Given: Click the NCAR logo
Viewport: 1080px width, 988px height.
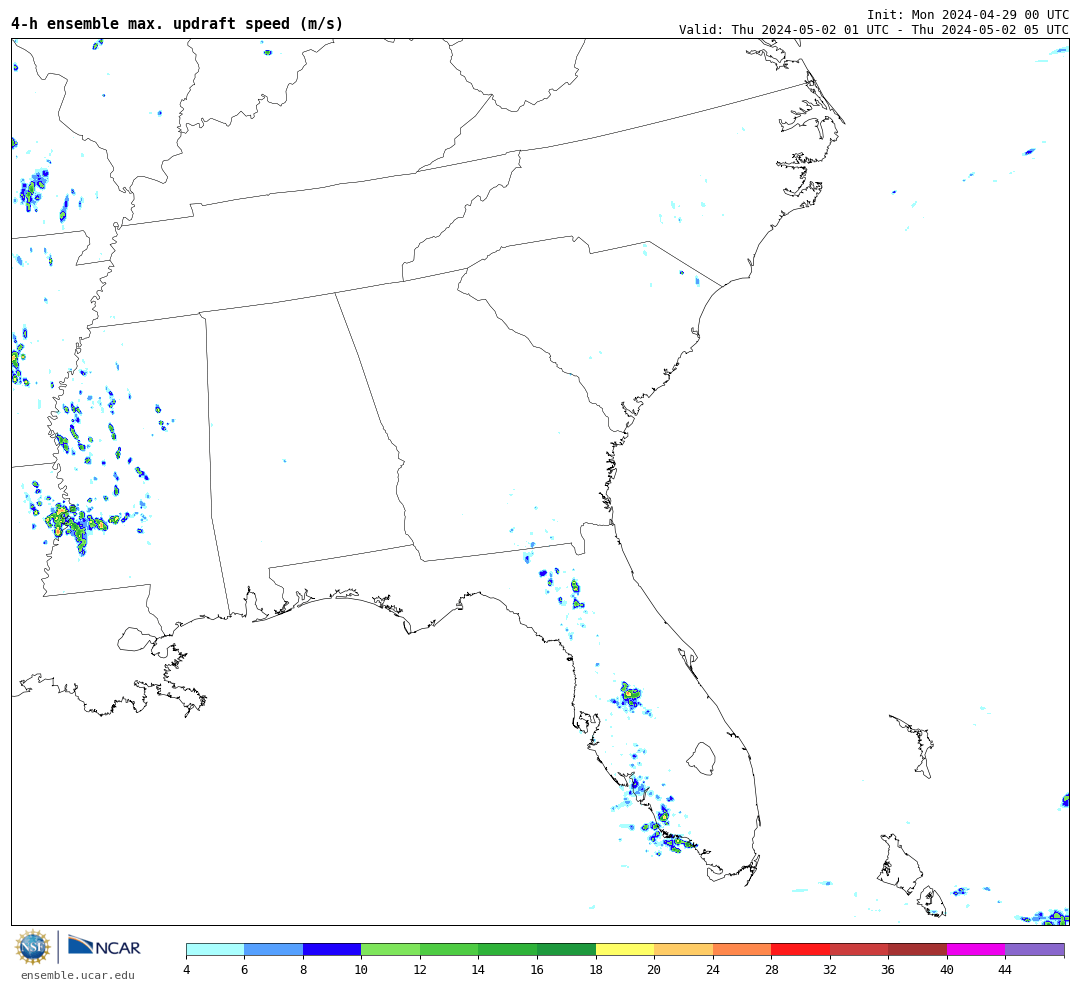Looking at the screenshot, I should [105, 946].
